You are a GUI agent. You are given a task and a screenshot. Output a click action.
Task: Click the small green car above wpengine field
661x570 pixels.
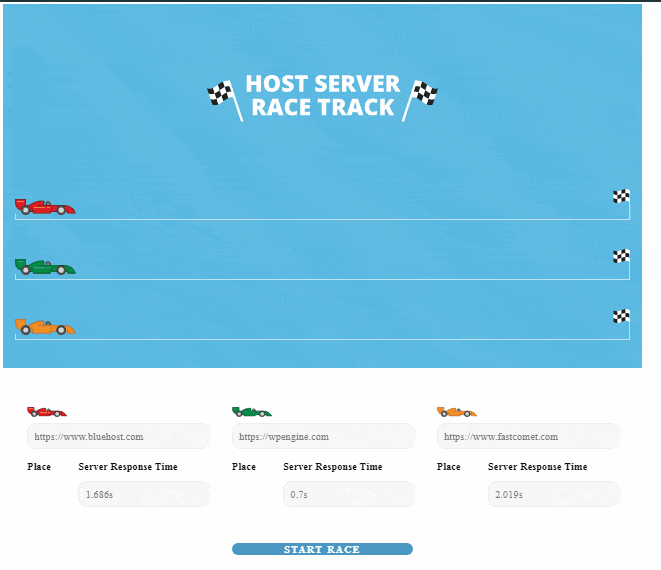[252, 412]
